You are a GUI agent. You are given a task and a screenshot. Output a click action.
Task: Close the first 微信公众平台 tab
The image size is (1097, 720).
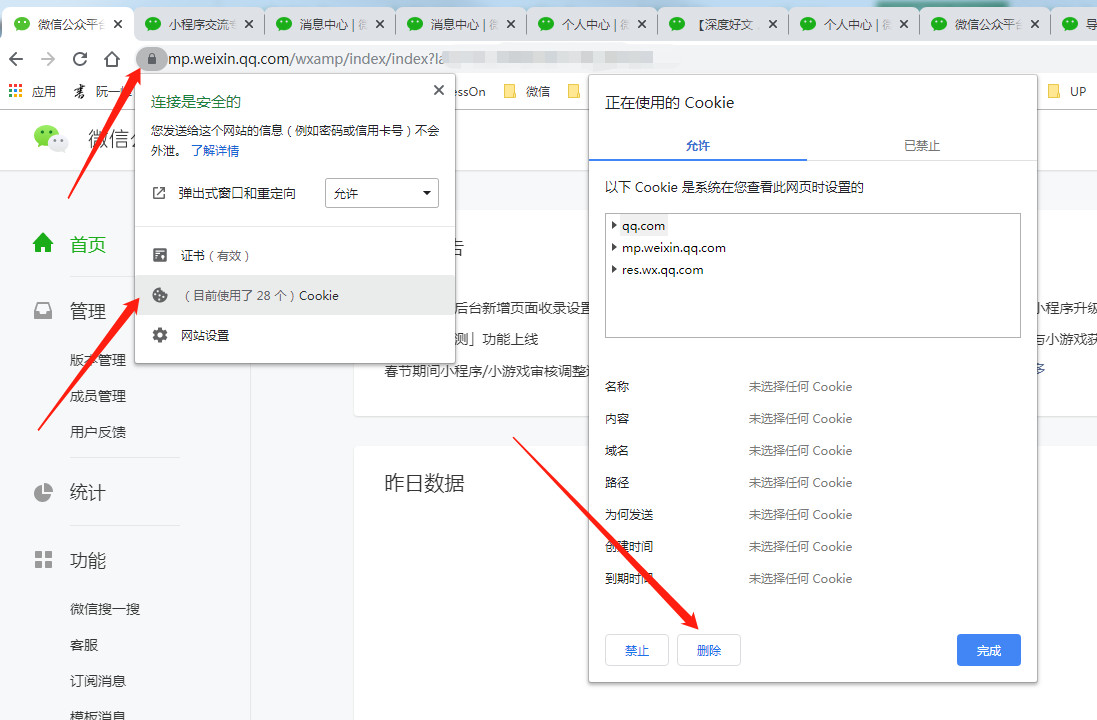(118, 24)
